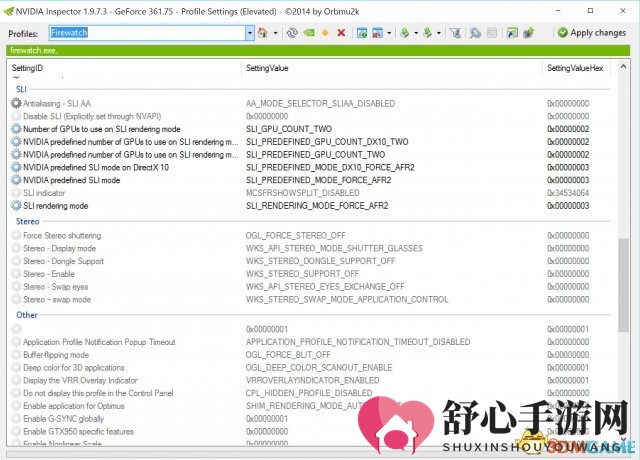Click the SettingValue column header
Viewport: 640px width, 460px height.
[267, 68]
